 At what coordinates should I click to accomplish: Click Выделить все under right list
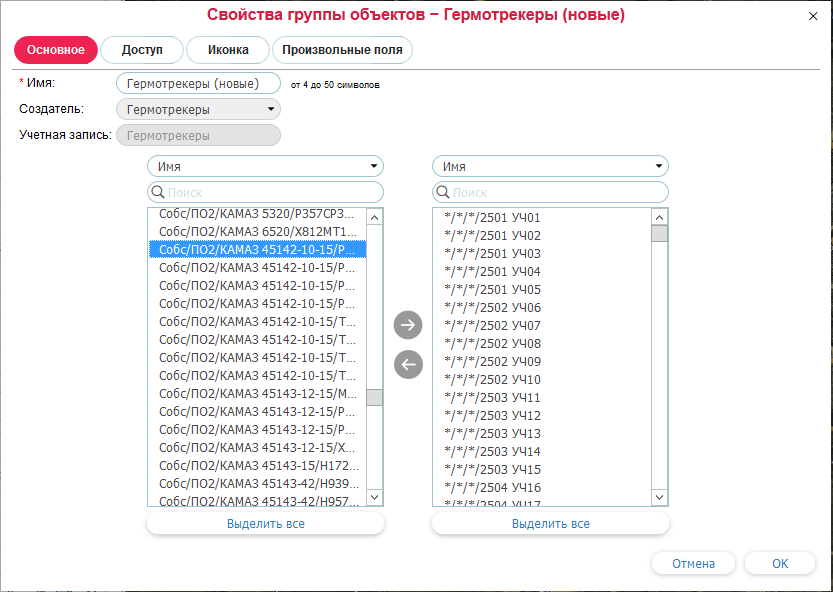click(550, 523)
